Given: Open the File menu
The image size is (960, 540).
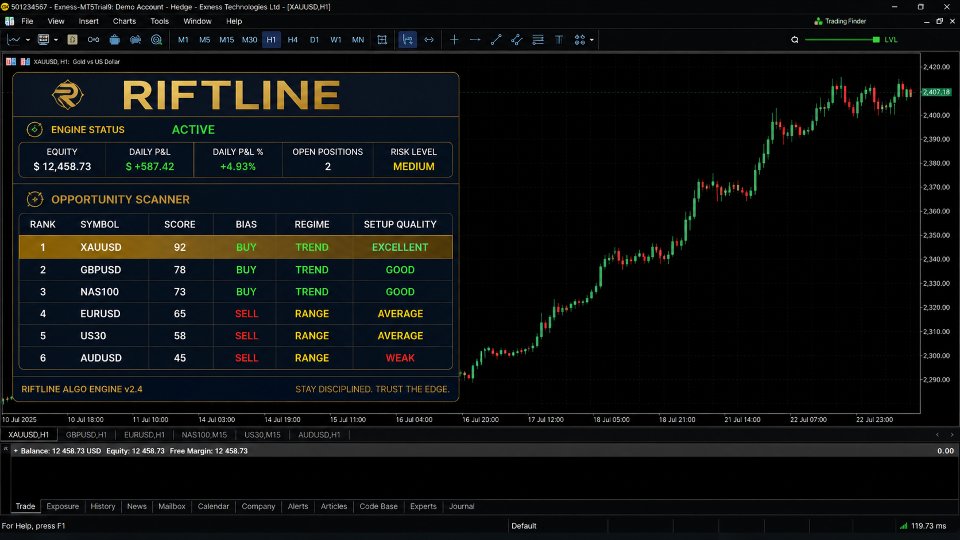Looking at the screenshot, I should 28,21.
